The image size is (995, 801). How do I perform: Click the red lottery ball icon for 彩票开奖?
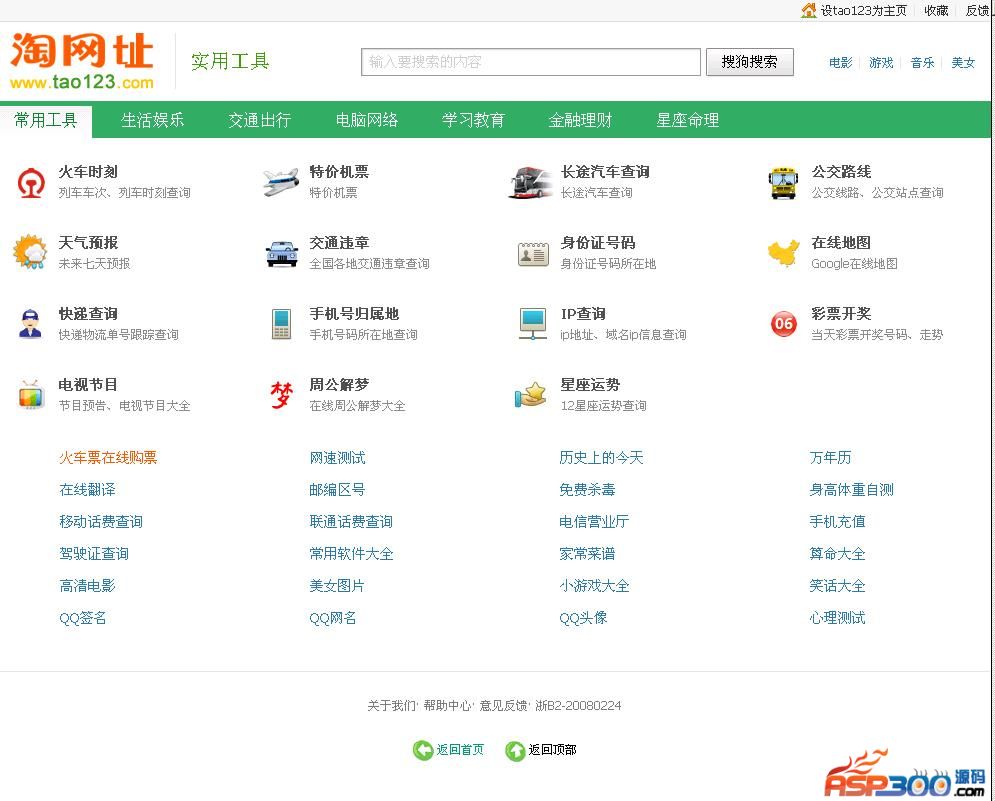click(x=784, y=323)
